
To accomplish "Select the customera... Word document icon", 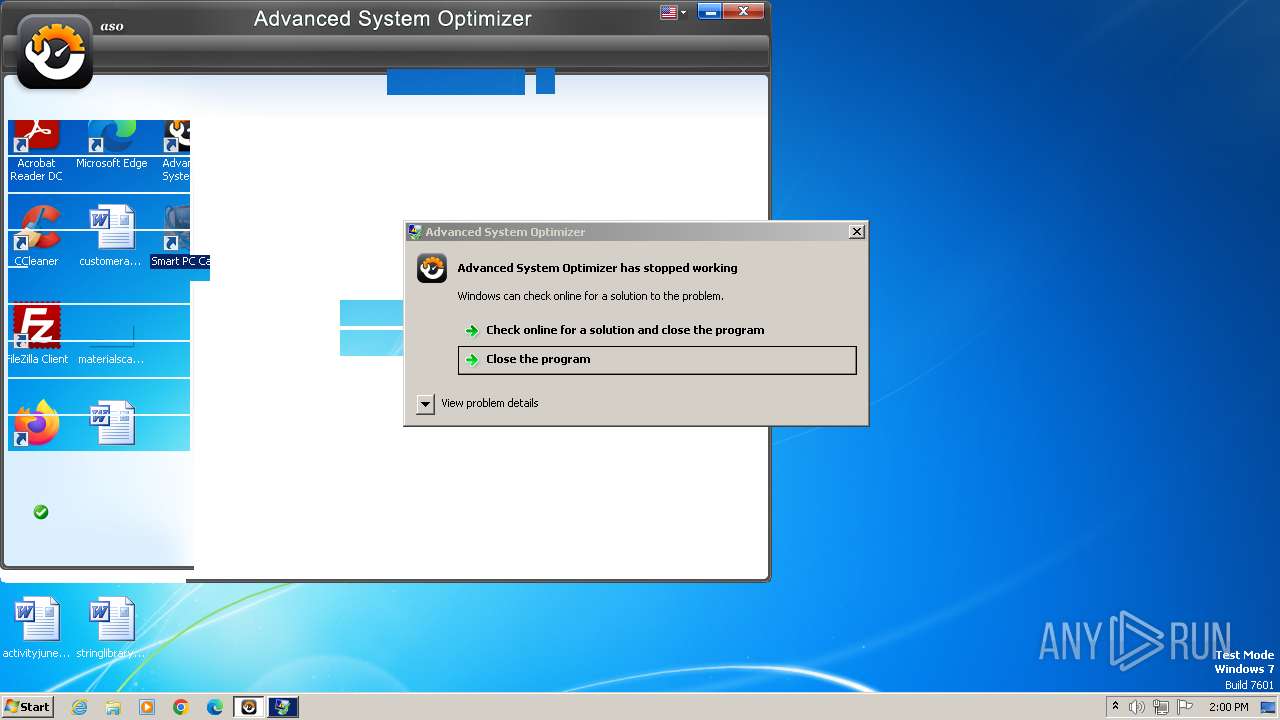I will pyautogui.click(x=111, y=236).
